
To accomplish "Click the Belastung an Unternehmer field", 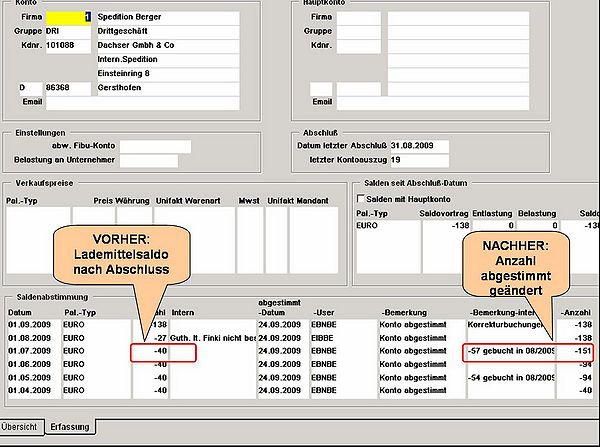I will (x=149, y=160).
